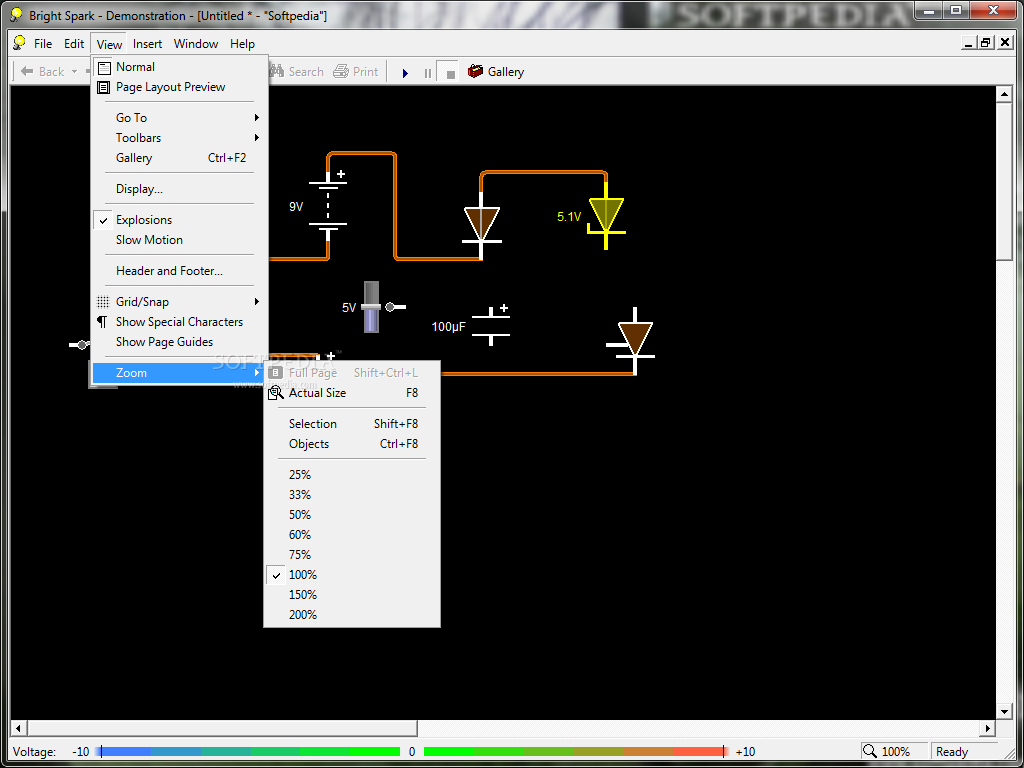Open the File menu
1024x768 pixels.
tap(43, 44)
